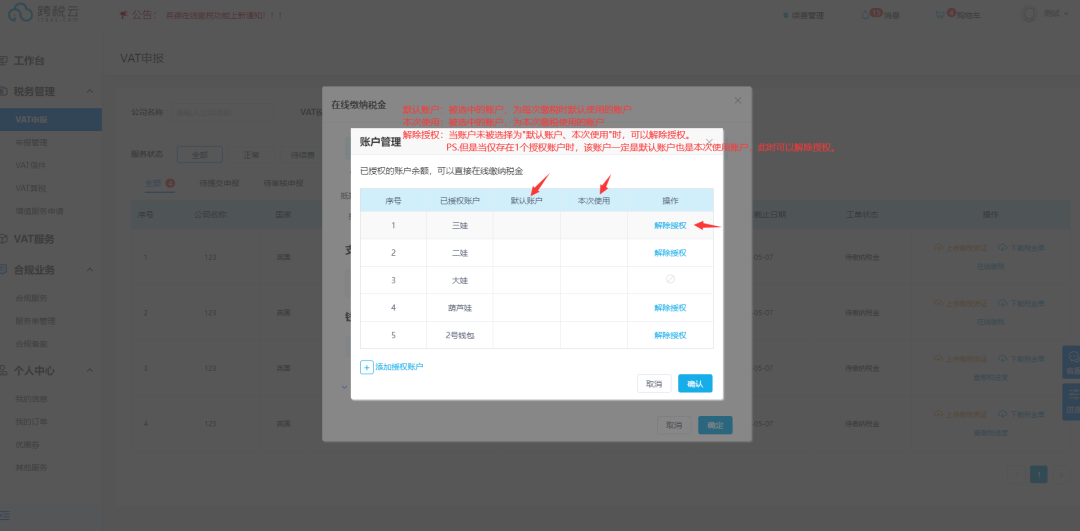Image resolution: width=1080 pixels, height=531 pixels.
Task: Collapse the sidebar using the bottom-left menu icon
Action: point(6,515)
